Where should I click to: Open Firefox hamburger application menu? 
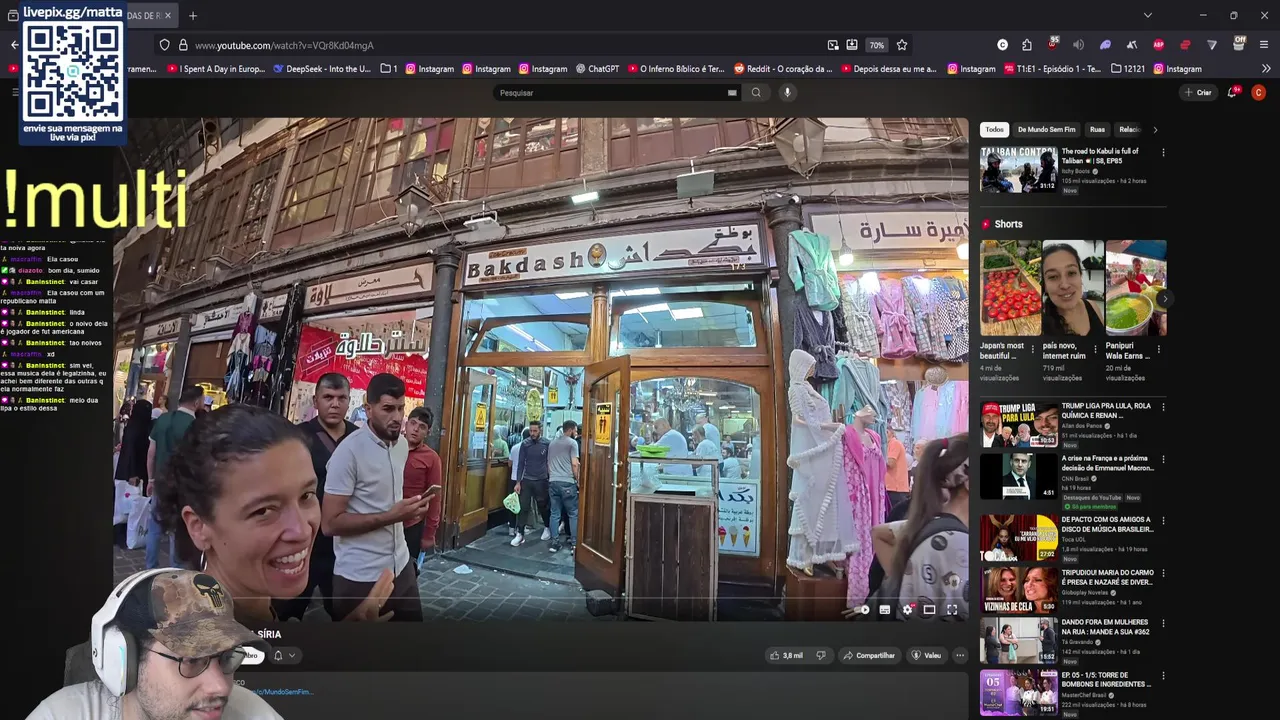(1264, 45)
